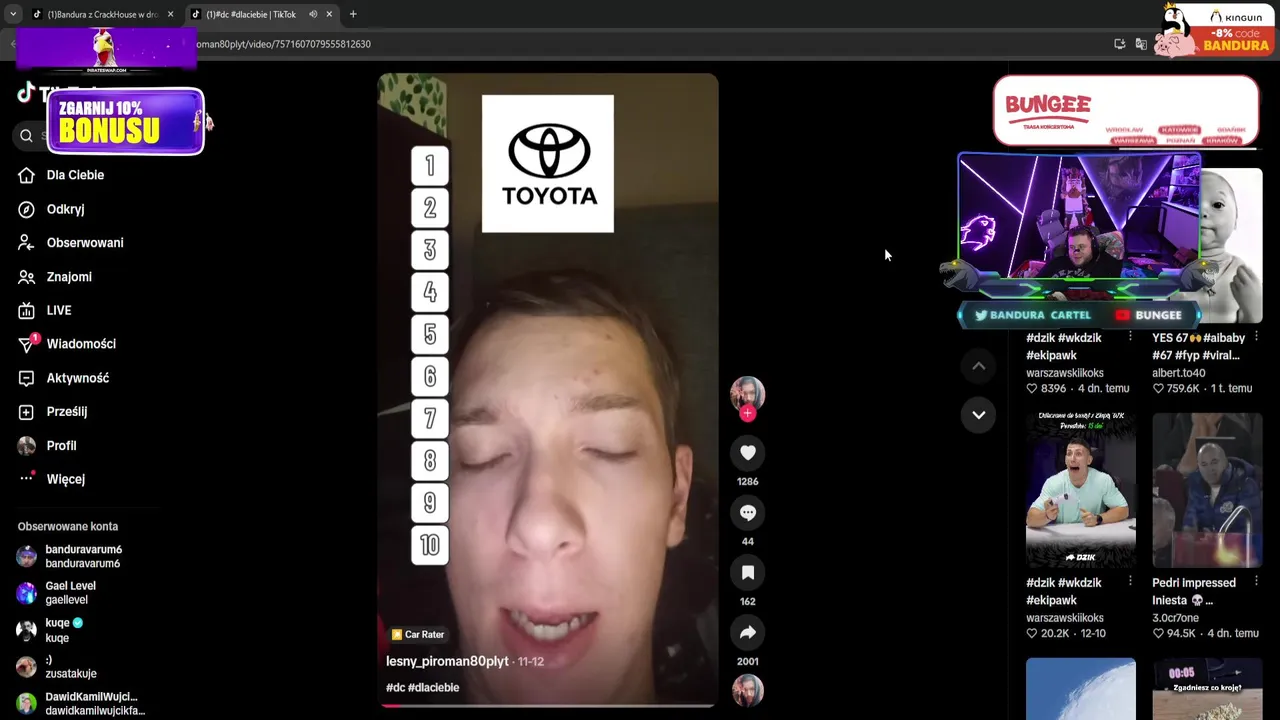Open the #dc hashtag
Viewport: 1280px width, 720px height.
click(x=395, y=688)
